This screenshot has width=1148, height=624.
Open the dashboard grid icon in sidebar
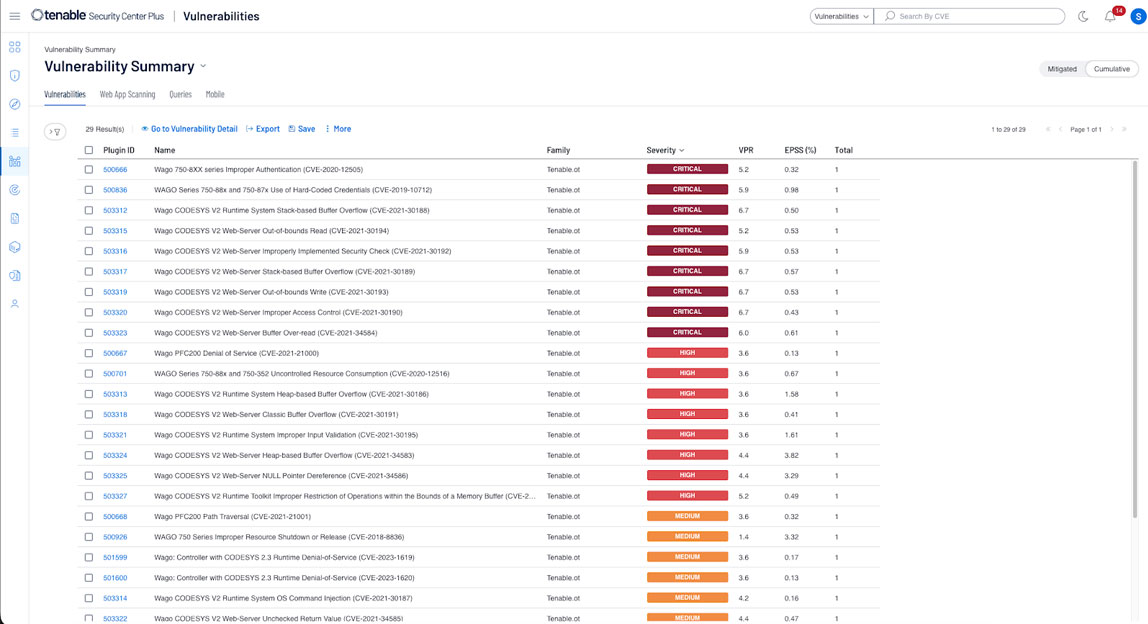15,48
